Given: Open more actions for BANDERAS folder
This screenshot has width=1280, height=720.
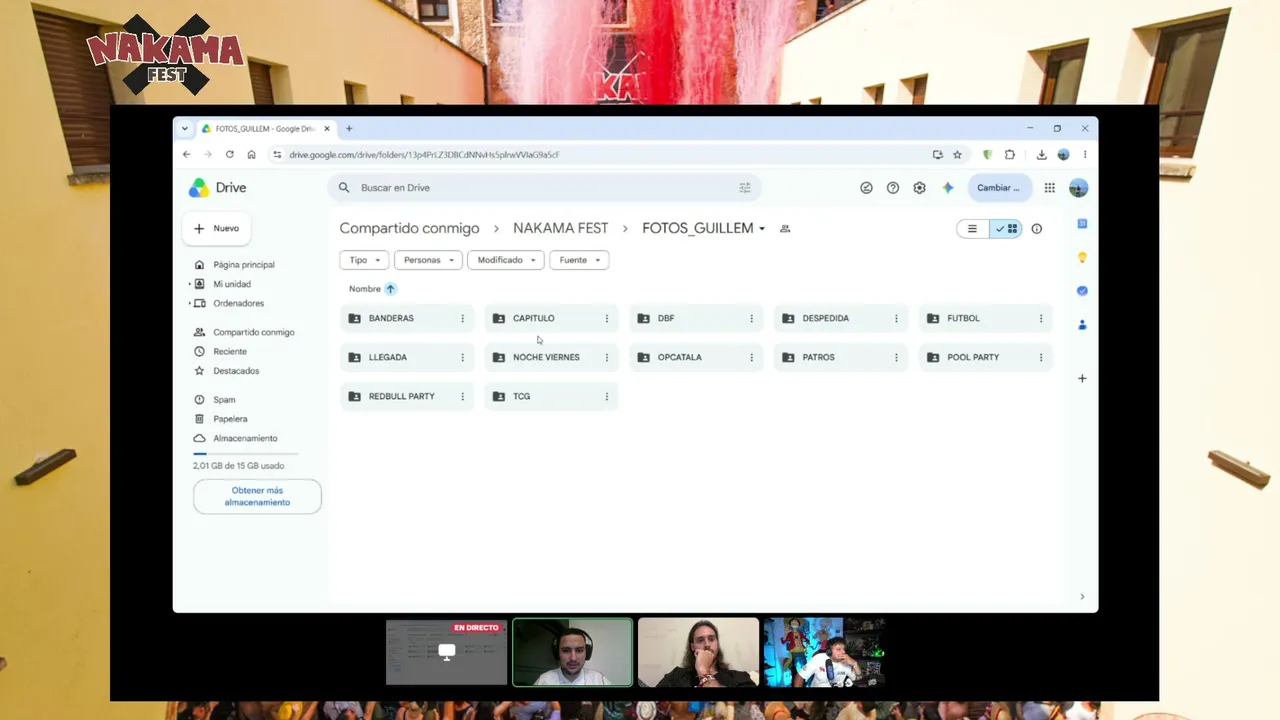Looking at the screenshot, I should pyautogui.click(x=462, y=318).
